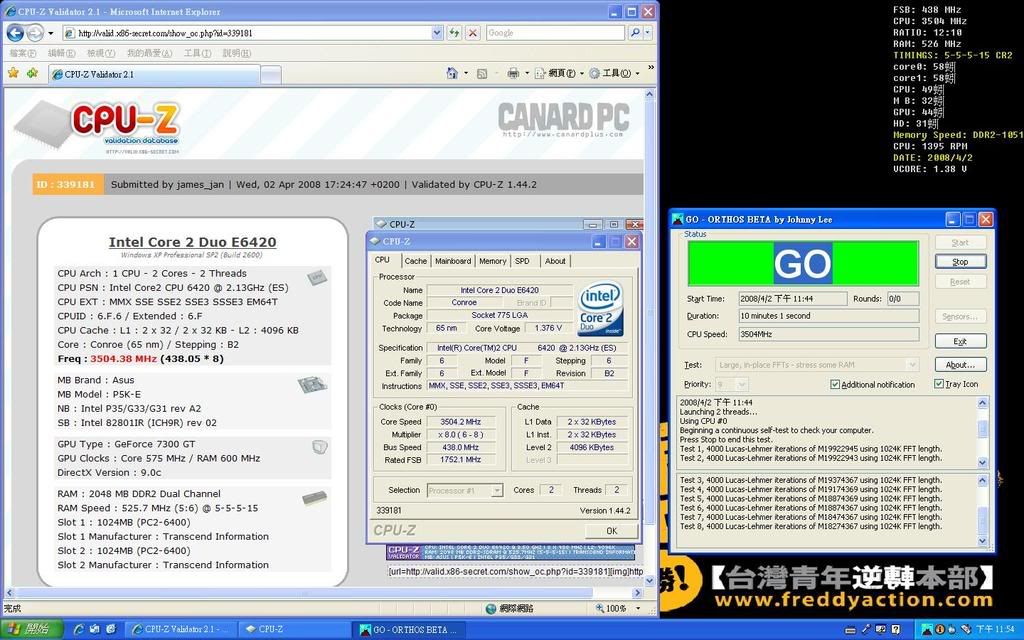The width and height of the screenshot is (1024, 640).
Task: Click the browser Back arrow button
Action: pyautogui.click(x=15, y=33)
